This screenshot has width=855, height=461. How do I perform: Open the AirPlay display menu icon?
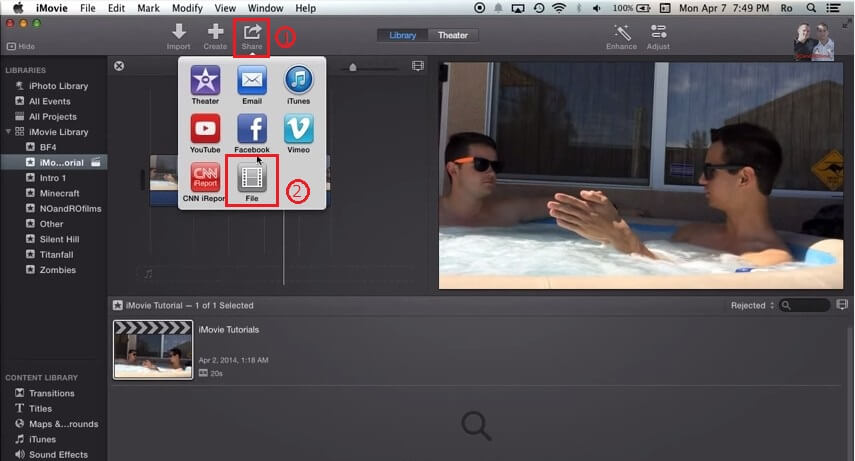[x=517, y=8]
